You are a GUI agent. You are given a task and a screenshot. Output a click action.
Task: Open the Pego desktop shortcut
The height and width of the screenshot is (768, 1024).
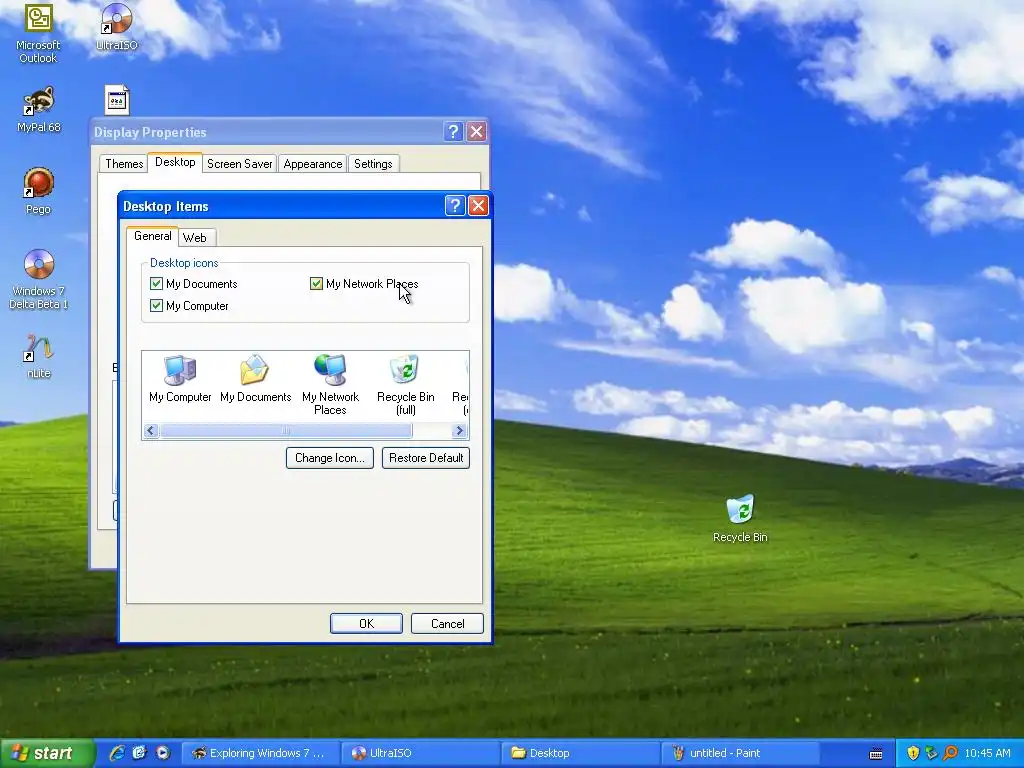point(38,191)
